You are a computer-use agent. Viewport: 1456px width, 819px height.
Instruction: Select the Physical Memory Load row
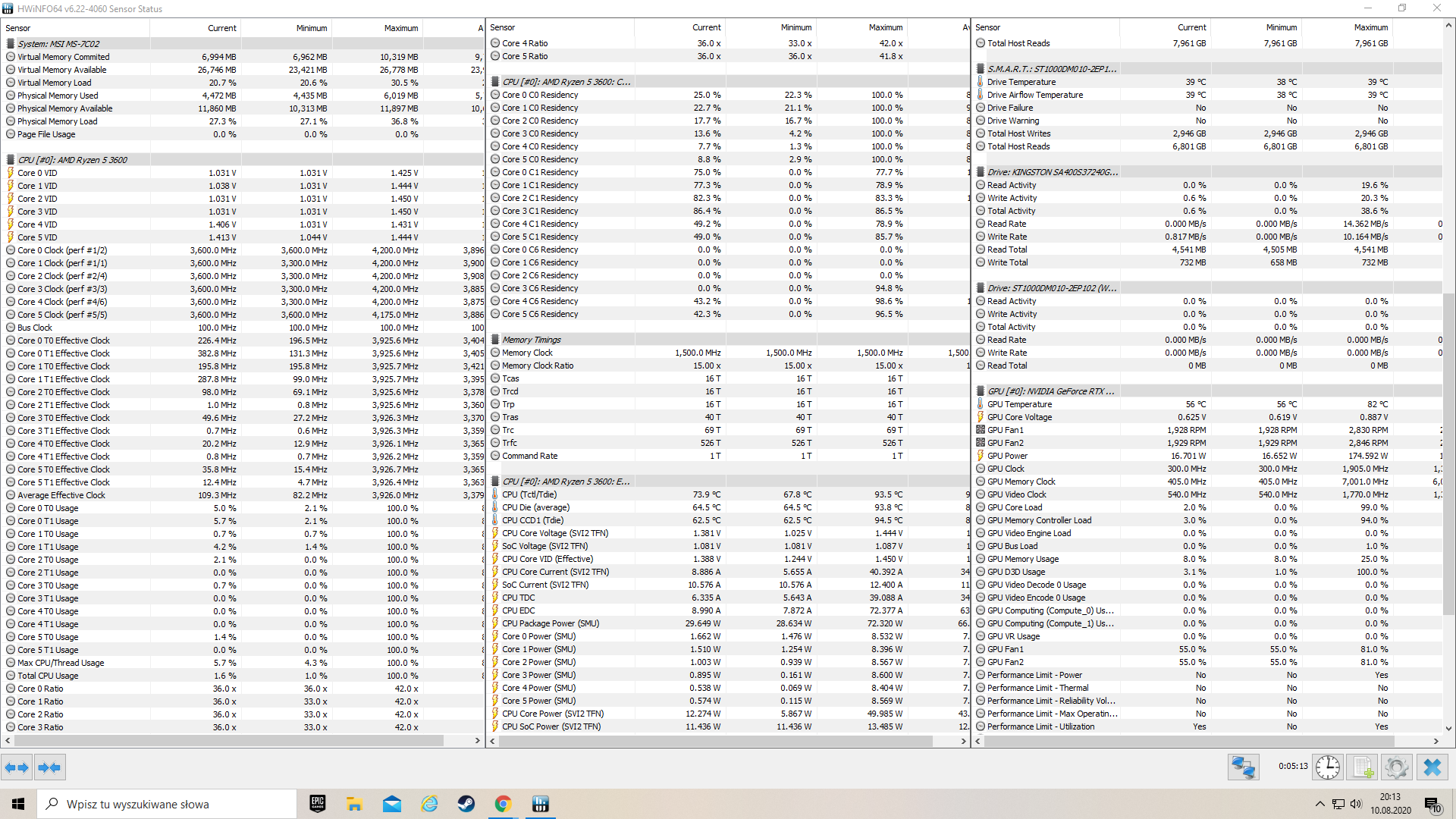(243, 121)
